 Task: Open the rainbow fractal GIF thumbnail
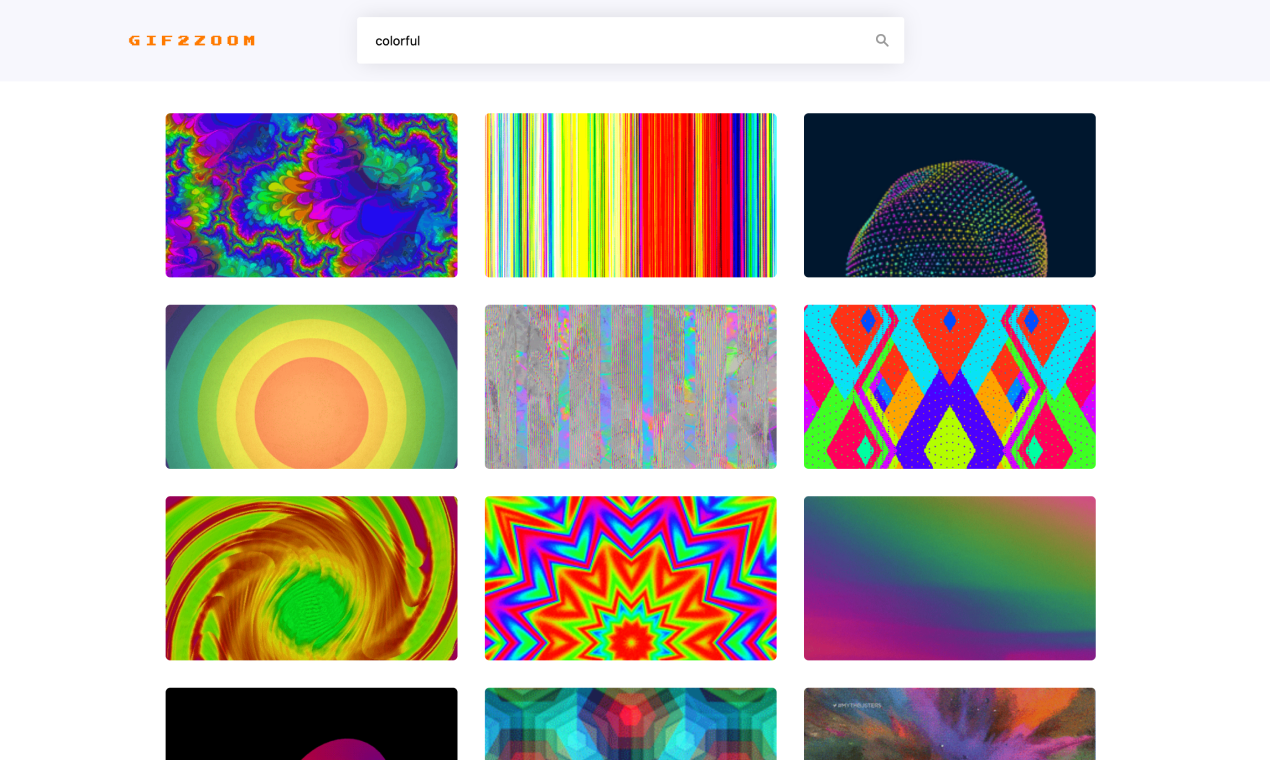pos(311,195)
